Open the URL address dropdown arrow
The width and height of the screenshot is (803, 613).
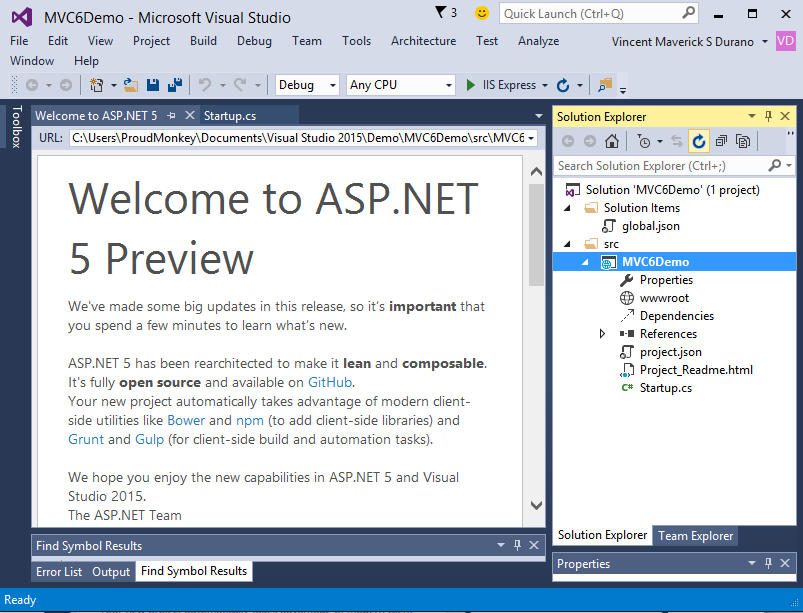pos(531,138)
